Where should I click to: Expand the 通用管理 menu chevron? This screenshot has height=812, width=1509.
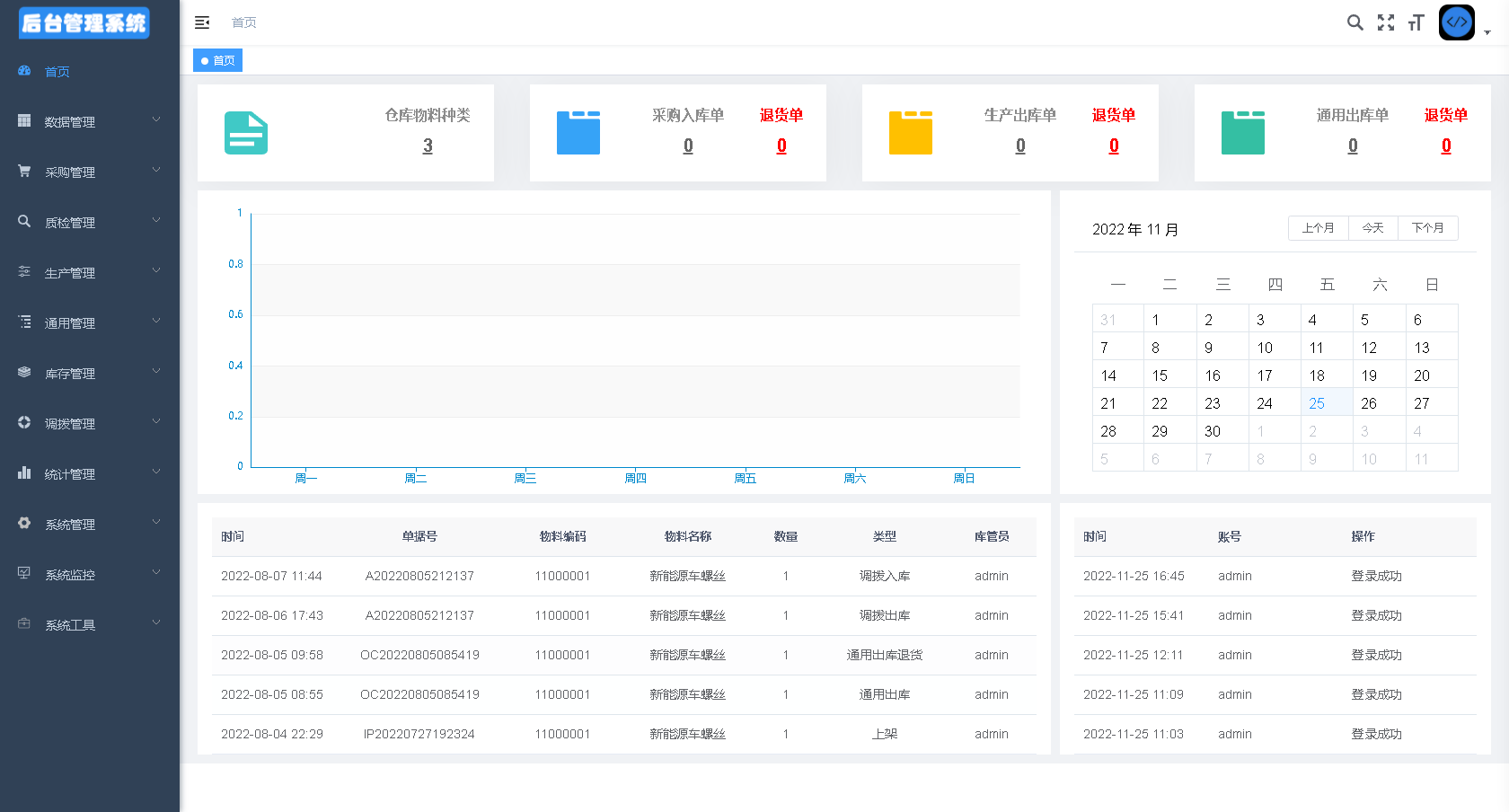click(156, 321)
